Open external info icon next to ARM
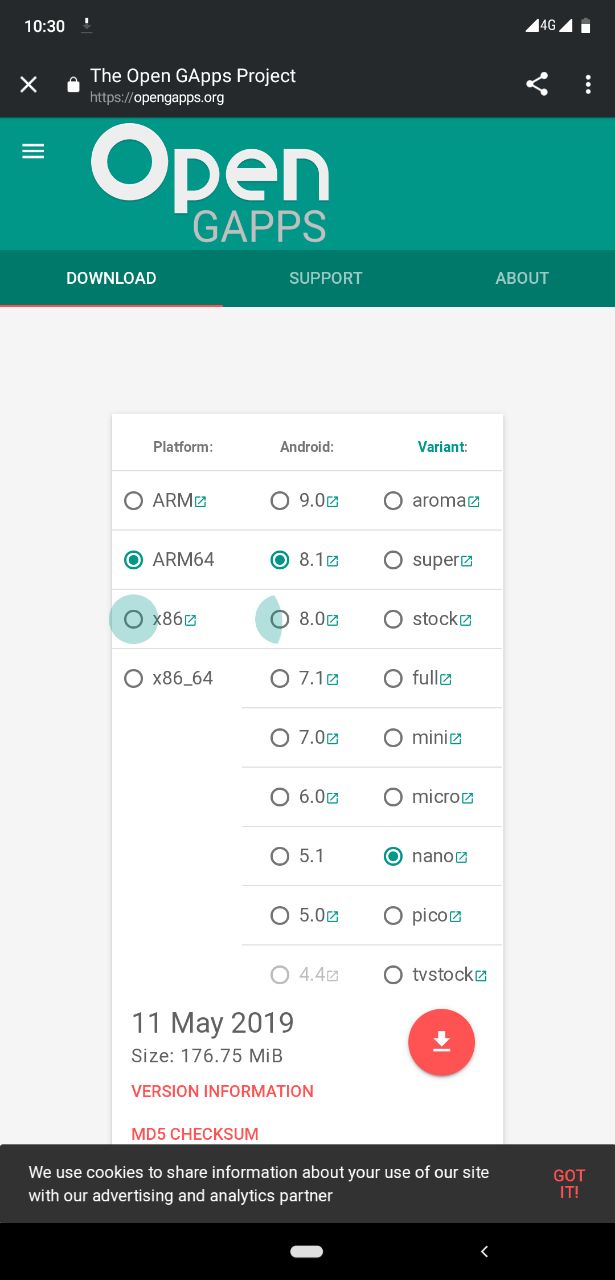The image size is (615, 1280). [200, 502]
